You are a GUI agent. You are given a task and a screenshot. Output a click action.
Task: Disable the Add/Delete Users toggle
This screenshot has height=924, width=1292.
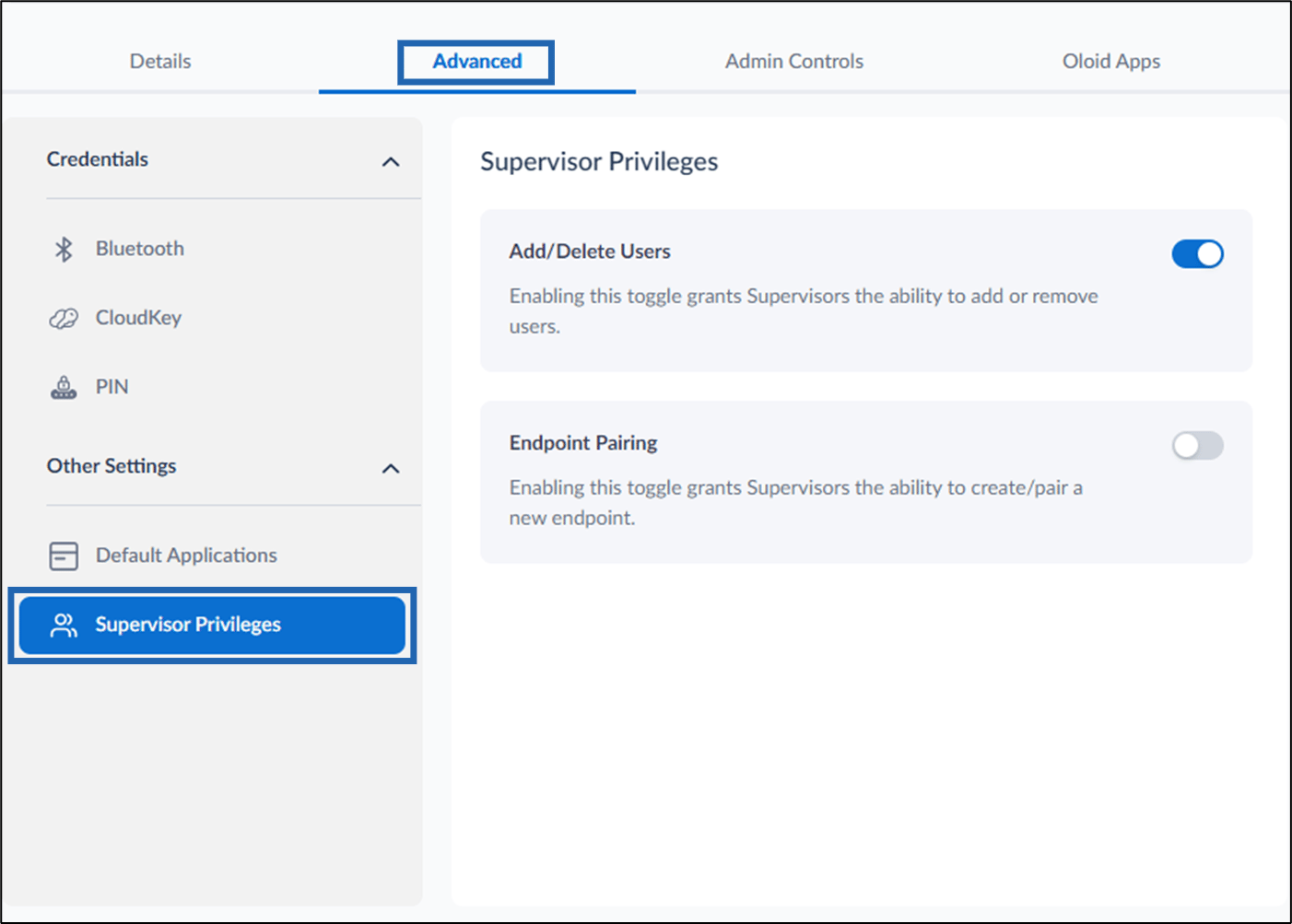coord(1197,253)
